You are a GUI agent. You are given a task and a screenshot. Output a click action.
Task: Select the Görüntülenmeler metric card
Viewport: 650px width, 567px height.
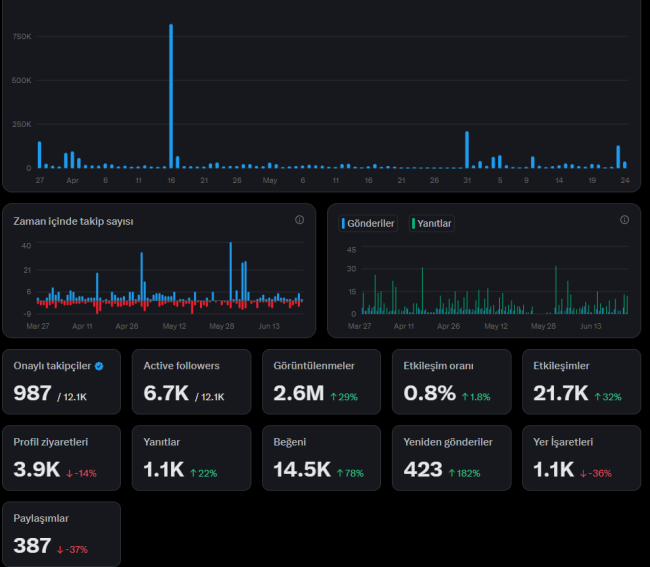(321, 382)
